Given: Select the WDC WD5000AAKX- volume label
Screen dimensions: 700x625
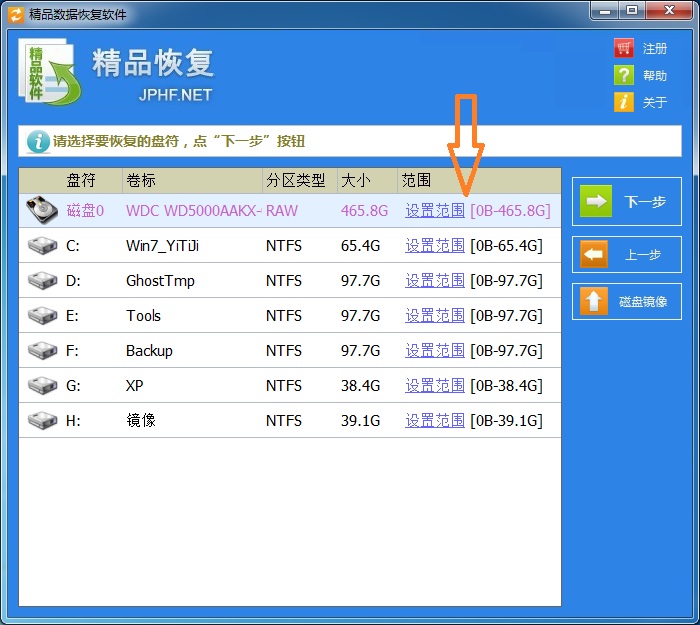Looking at the screenshot, I should (194, 210).
